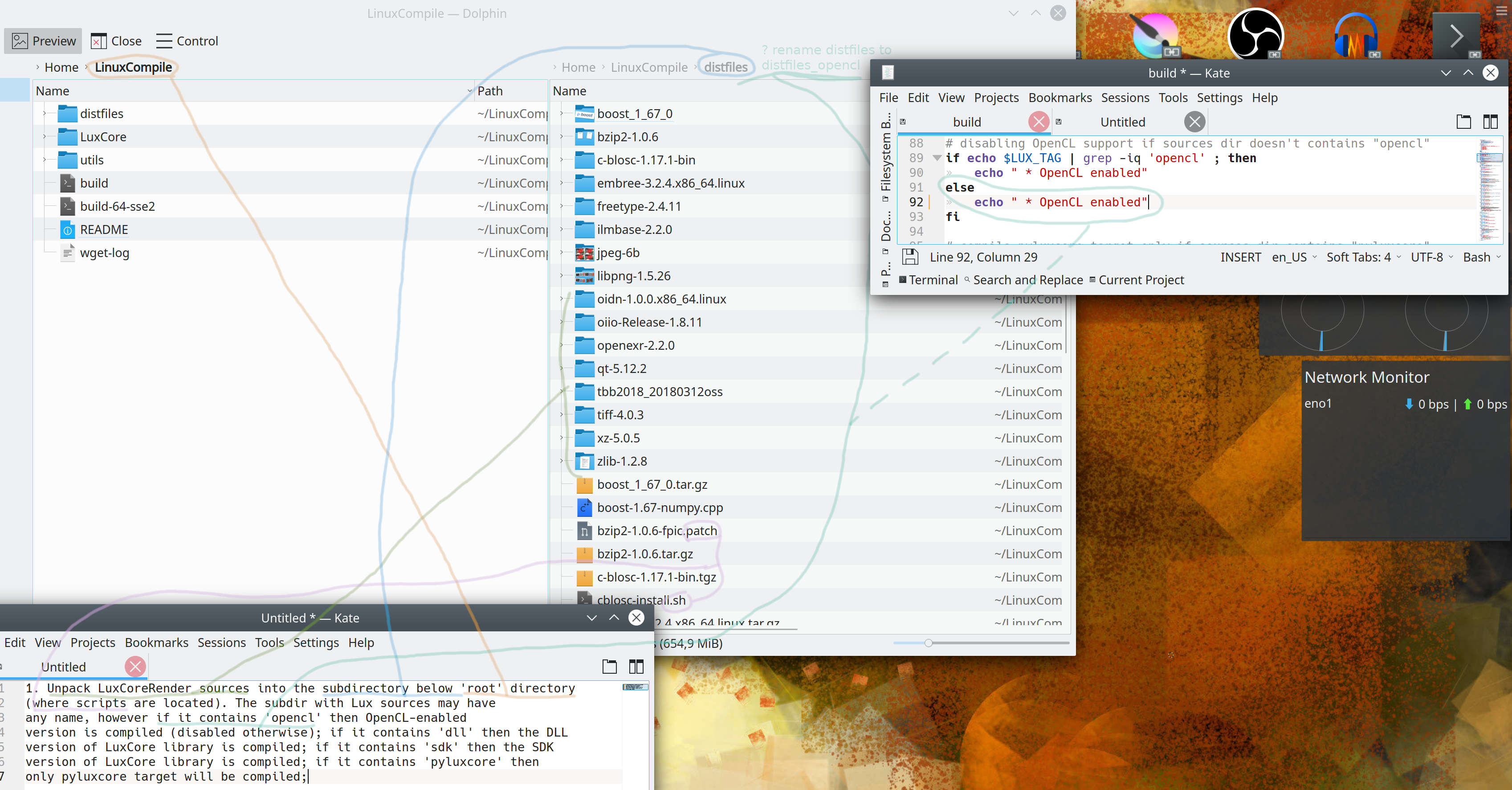Adjust the Dolphin icon zoom slider
This screenshot has height=790, width=1512.
928,643
